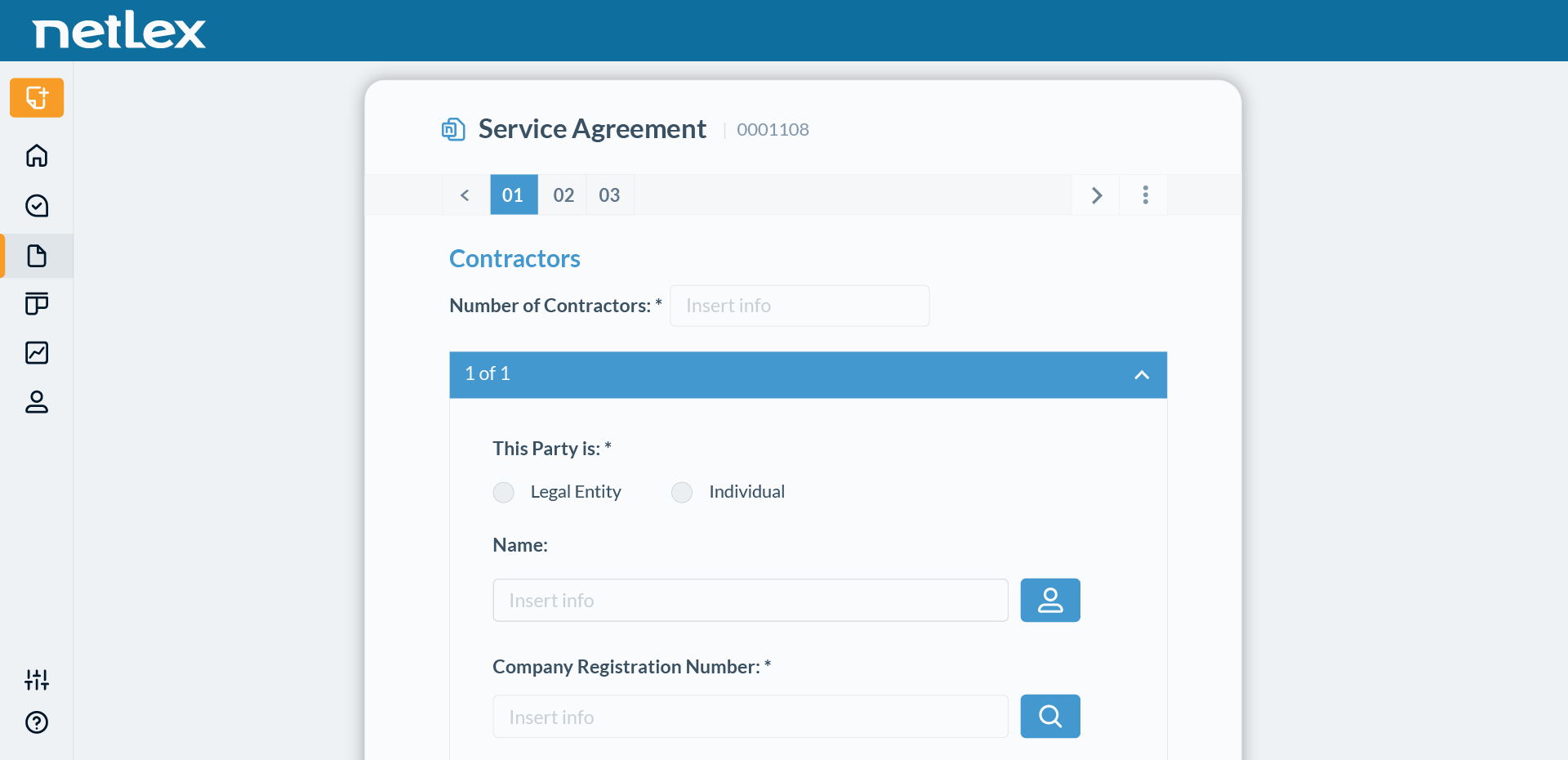Open the Home icon in the sidebar

coord(36,156)
